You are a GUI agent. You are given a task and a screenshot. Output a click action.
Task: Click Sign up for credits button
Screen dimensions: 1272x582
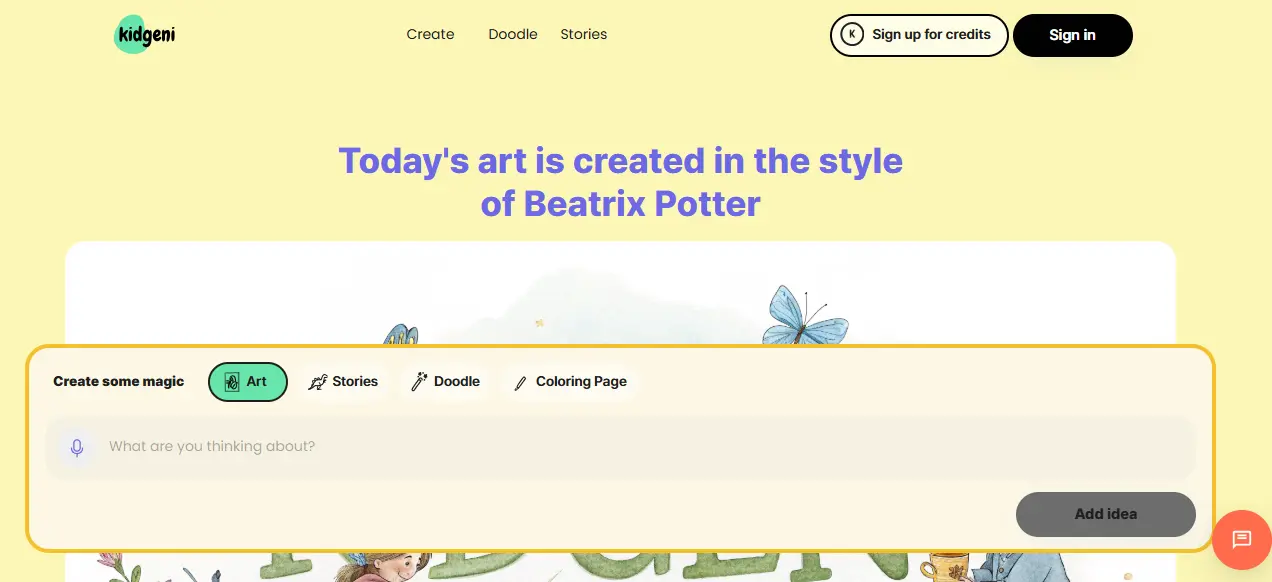(x=919, y=35)
